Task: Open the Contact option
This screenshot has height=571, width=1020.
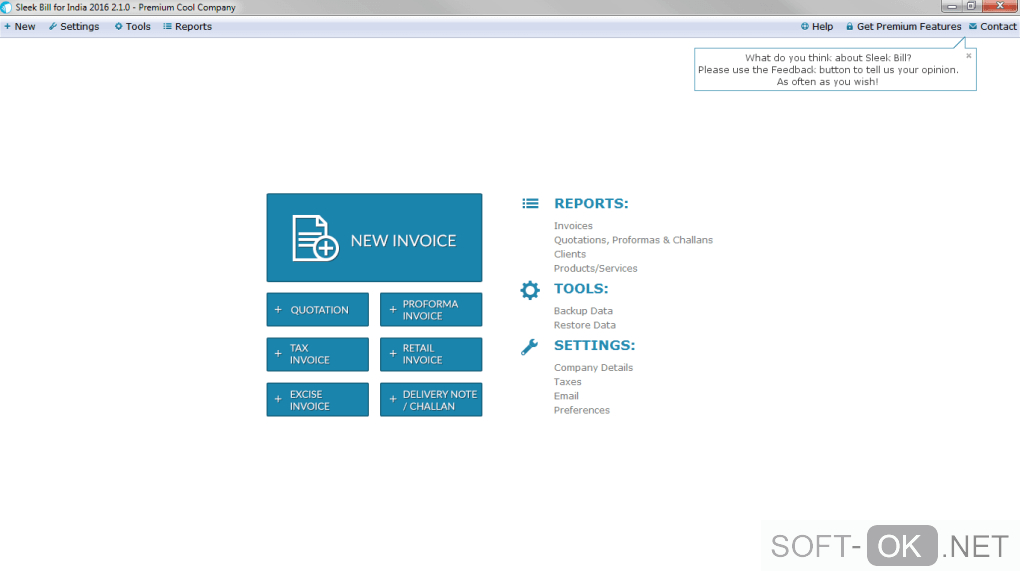Action: coord(993,27)
